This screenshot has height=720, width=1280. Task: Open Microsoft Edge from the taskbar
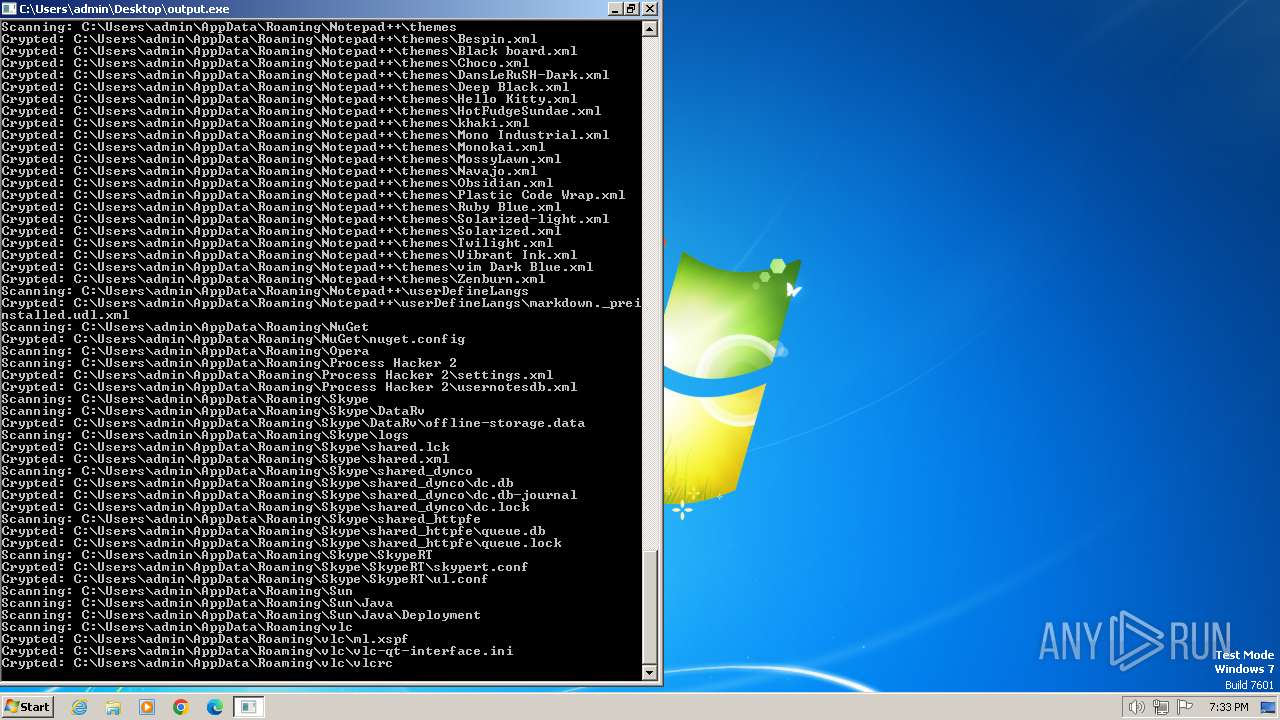pyautogui.click(x=215, y=707)
